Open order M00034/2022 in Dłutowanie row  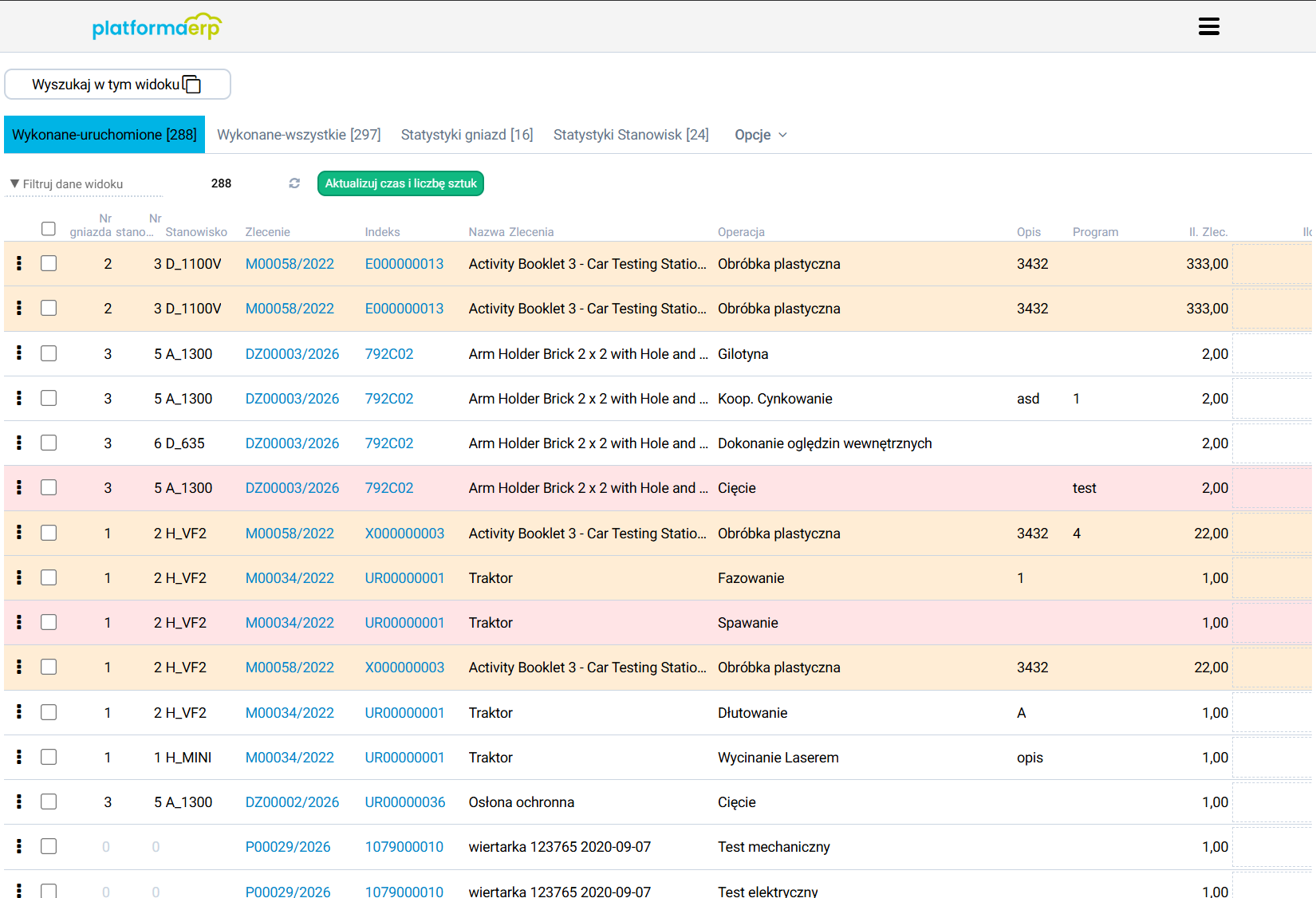pyautogui.click(x=290, y=713)
